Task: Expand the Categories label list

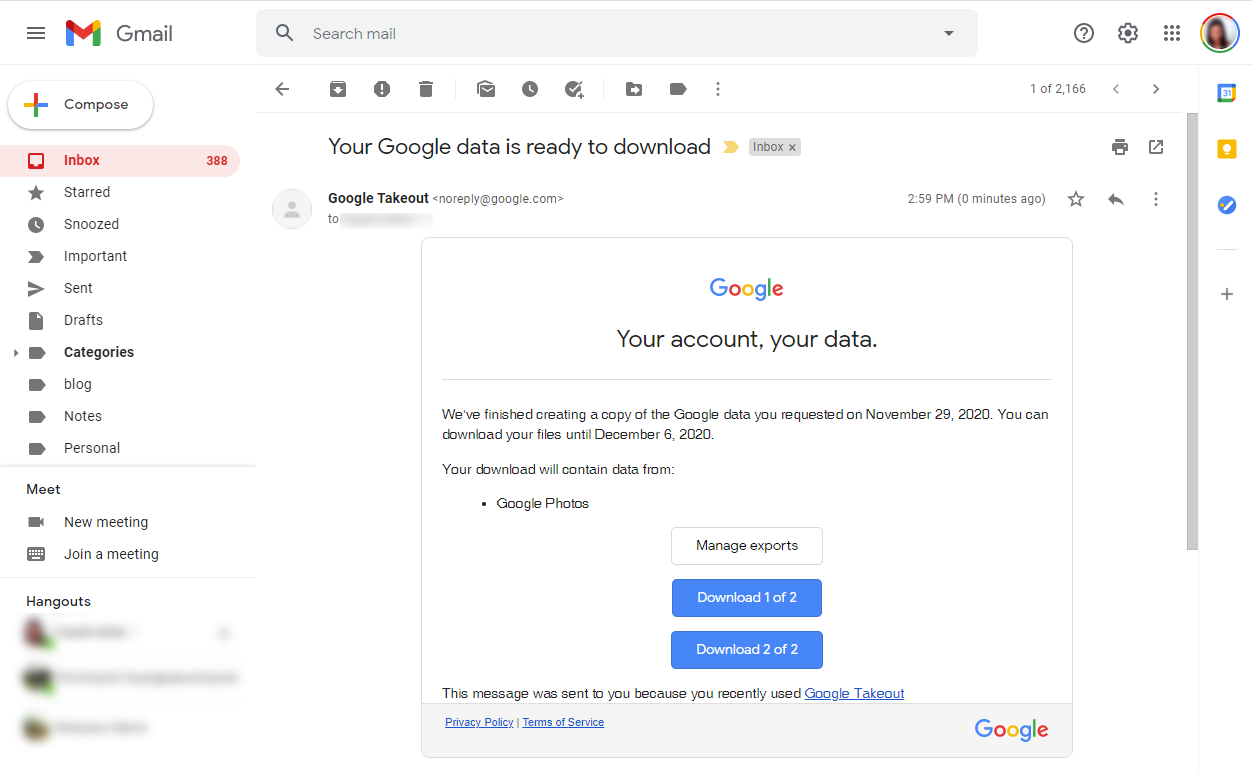Action: [15, 353]
